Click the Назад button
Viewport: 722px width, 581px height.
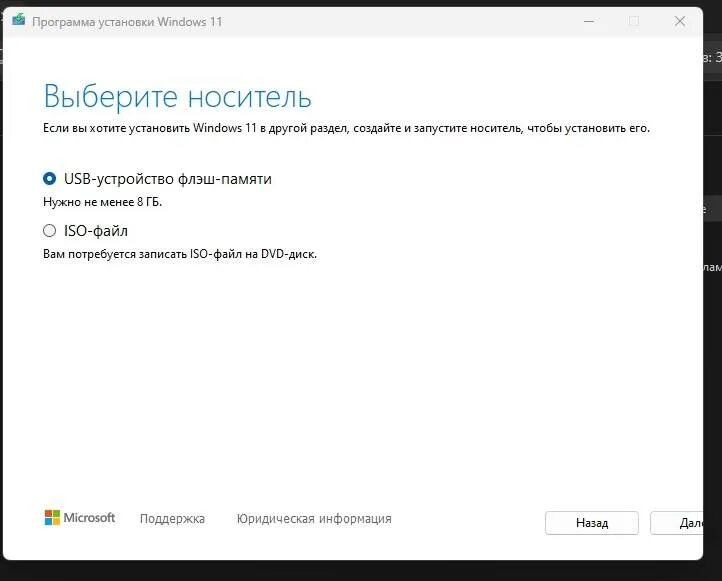click(x=592, y=523)
